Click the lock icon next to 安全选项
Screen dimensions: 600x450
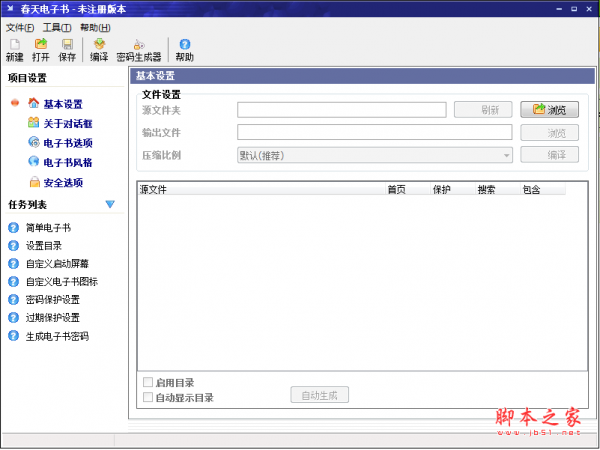(x=34, y=182)
